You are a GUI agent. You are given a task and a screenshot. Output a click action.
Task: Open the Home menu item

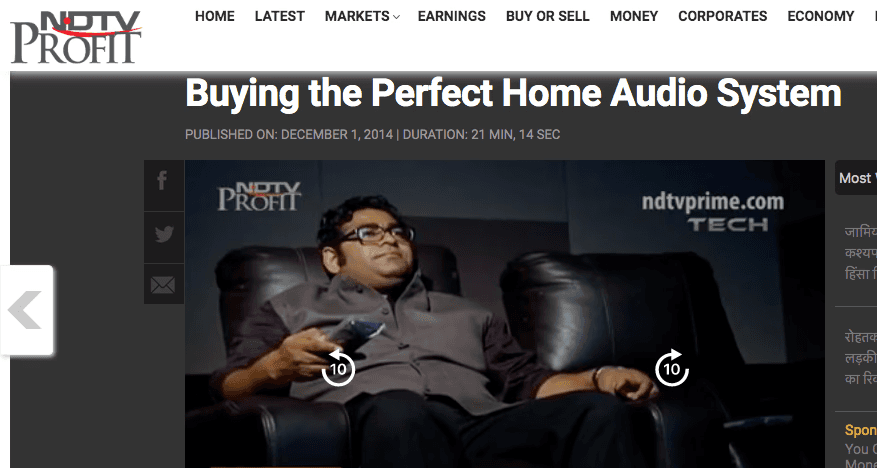215,17
